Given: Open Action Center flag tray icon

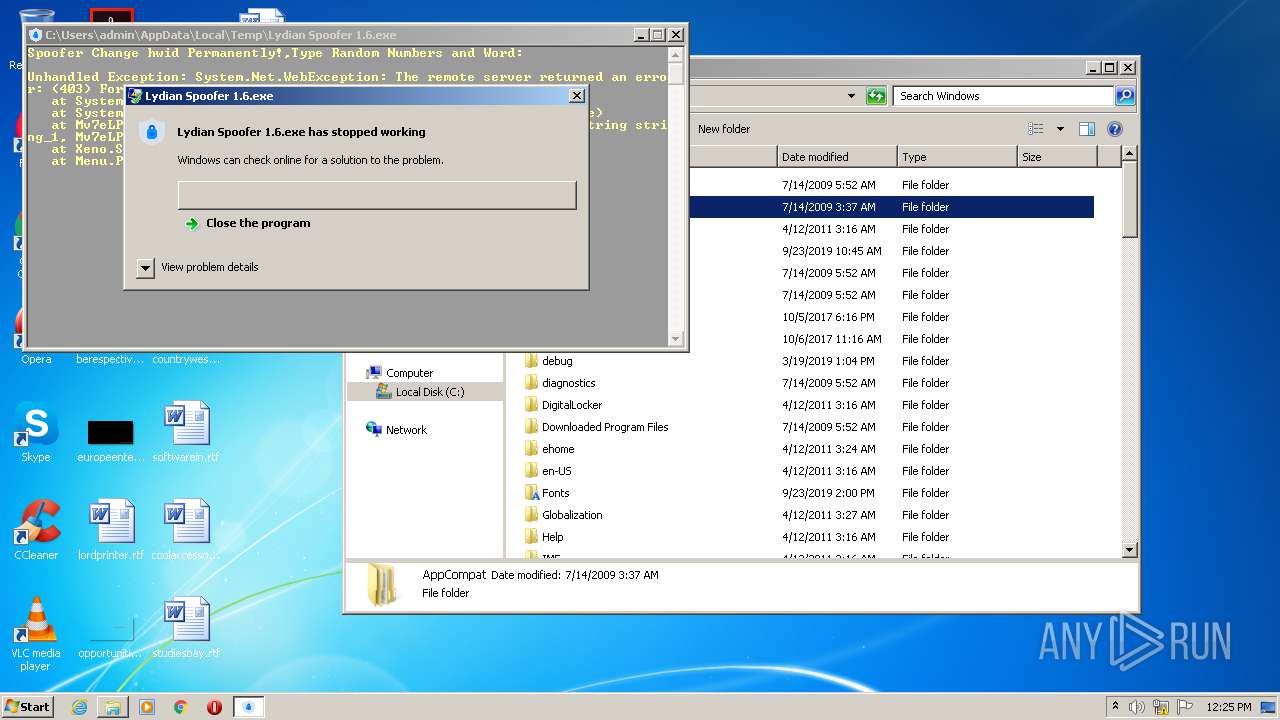Looking at the screenshot, I should [1185, 707].
